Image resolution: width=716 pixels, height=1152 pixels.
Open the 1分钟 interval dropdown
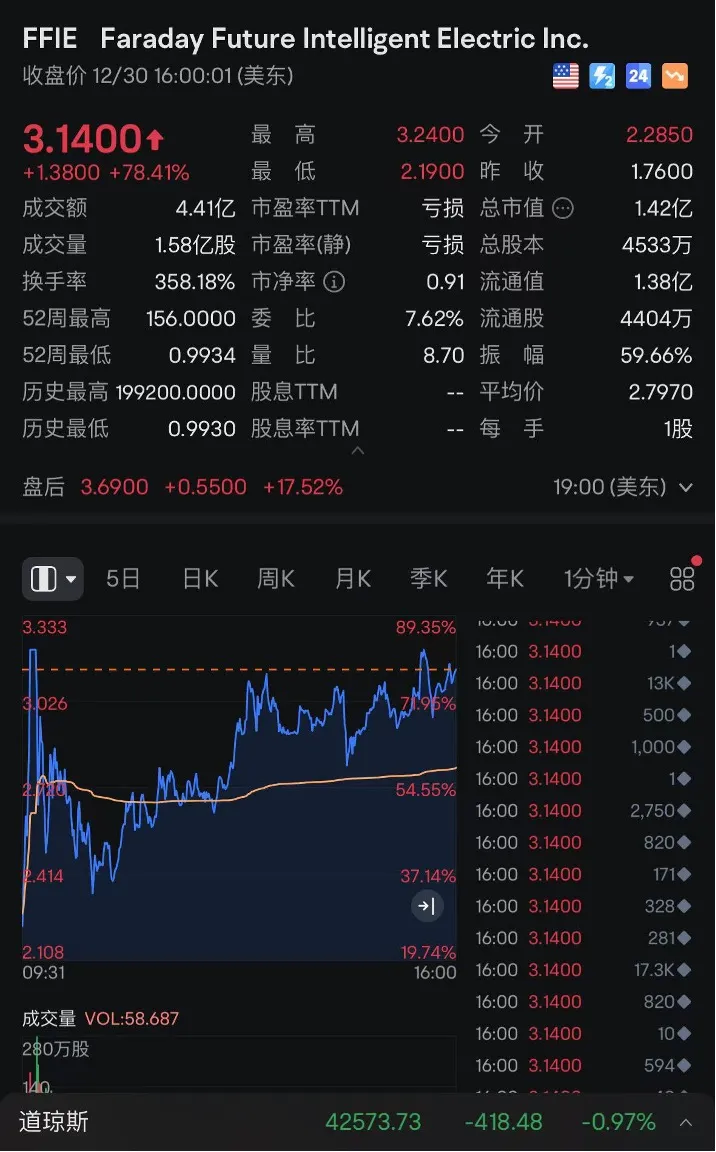[599, 579]
